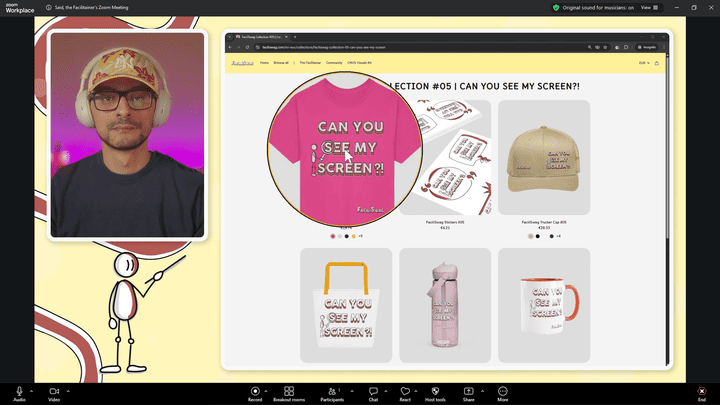Image resolution: width=720 pixels, height=405 pixels.
Task: Toggle Original sound for musicians
Action: point(595,7)
